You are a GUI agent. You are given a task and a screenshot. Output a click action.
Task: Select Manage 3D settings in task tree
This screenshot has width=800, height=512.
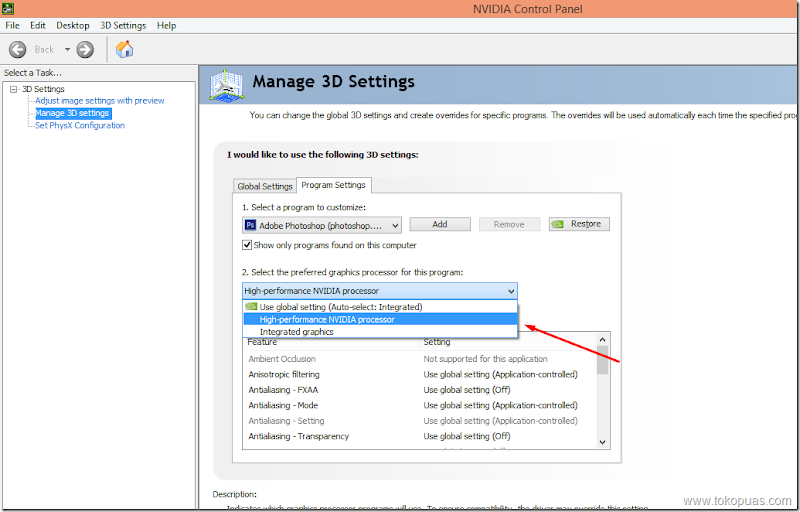point(72,113)
